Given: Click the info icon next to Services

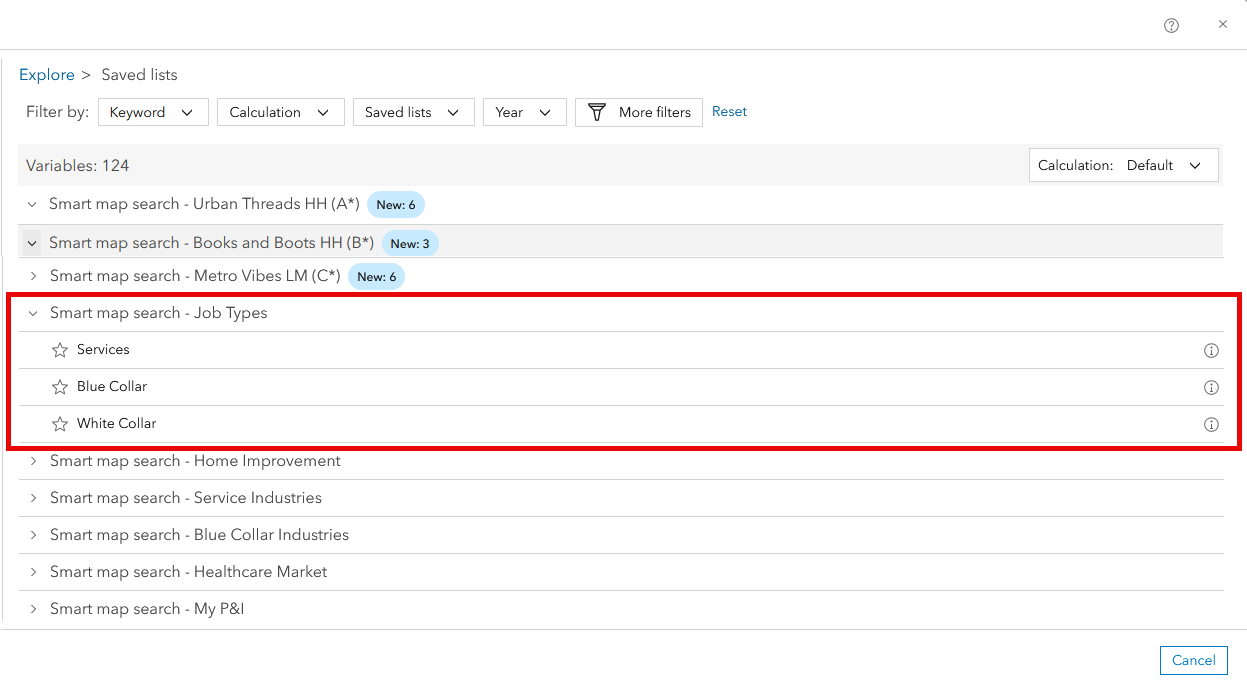Looking at the screenshot, I should click(1211, 350).
